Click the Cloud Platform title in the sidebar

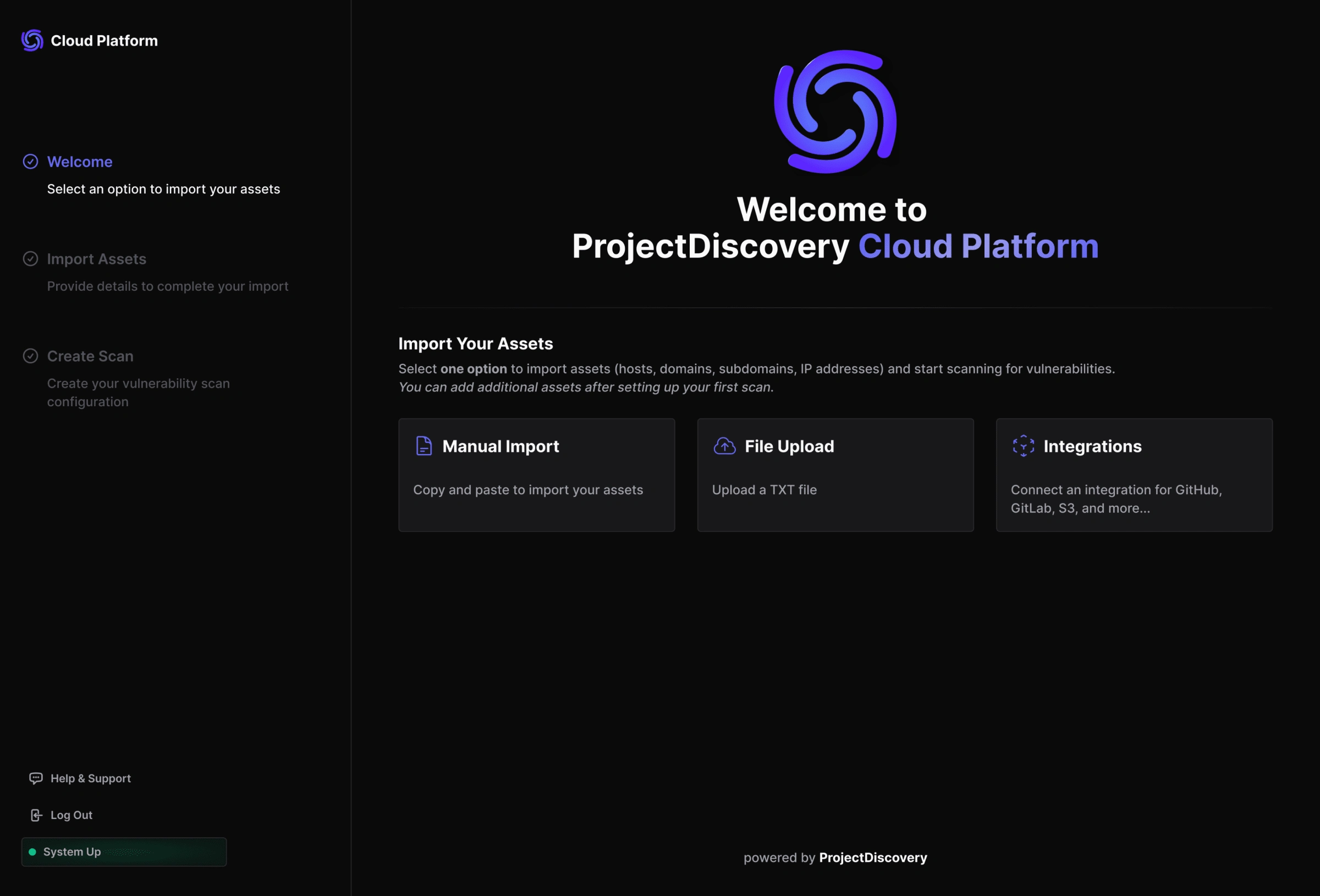click(105, 41)
